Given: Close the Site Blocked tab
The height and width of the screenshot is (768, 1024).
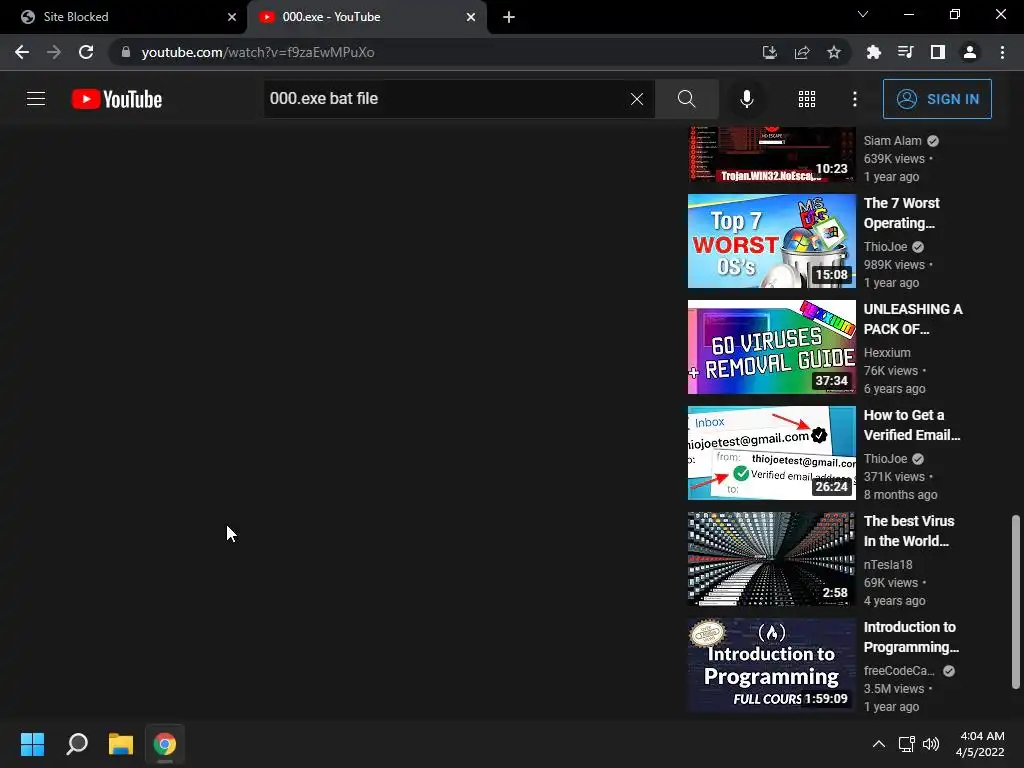Looking at the screenshot, I should tap(232, 17).
